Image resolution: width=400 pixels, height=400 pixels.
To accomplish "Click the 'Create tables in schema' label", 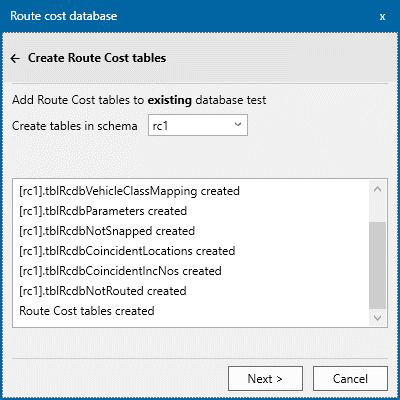I will (x=75, y=126).
